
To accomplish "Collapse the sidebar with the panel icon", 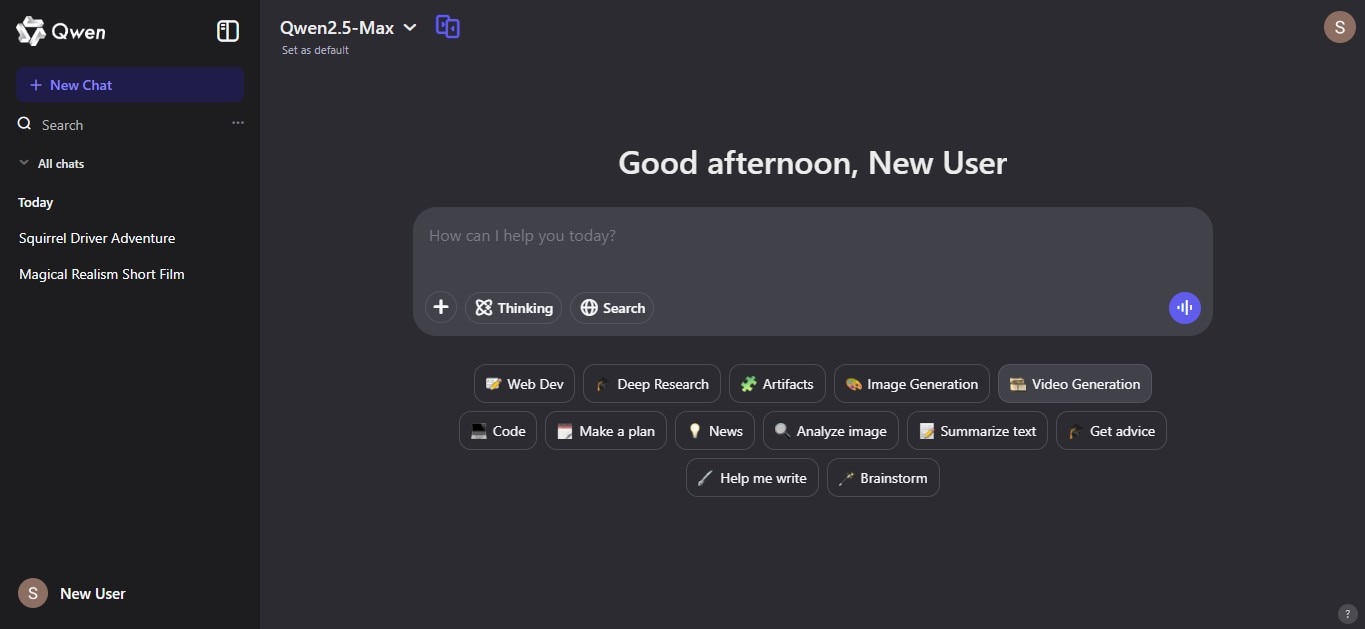I will coord(228,31).
